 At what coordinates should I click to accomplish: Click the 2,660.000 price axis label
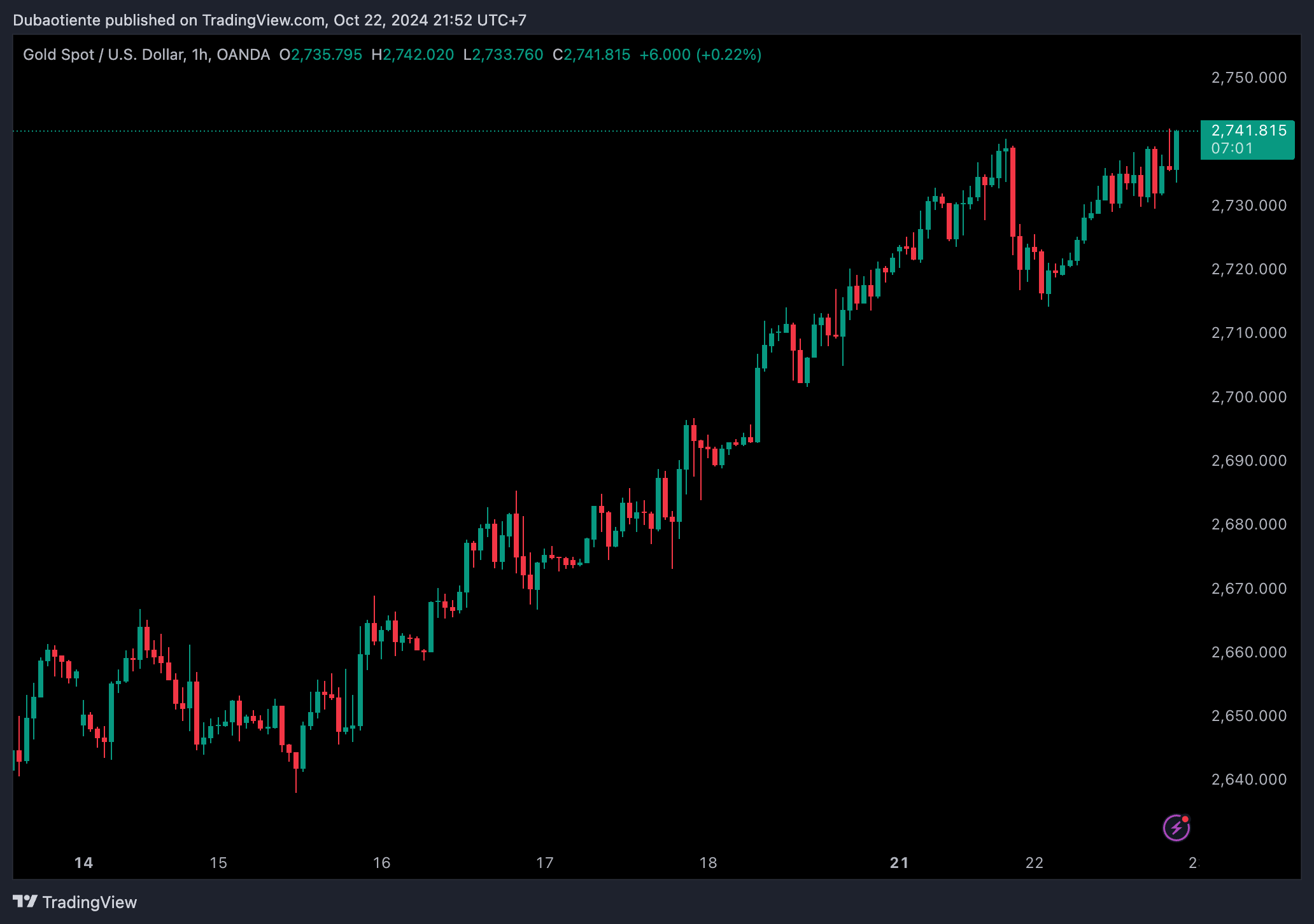pyautogui.click(x=1248, y=652)
